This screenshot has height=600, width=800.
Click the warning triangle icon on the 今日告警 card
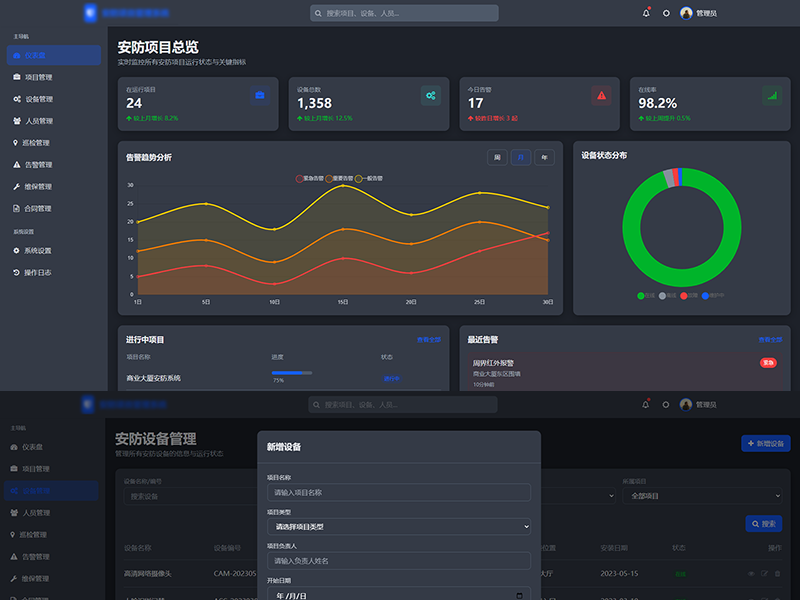click(601, 95)
